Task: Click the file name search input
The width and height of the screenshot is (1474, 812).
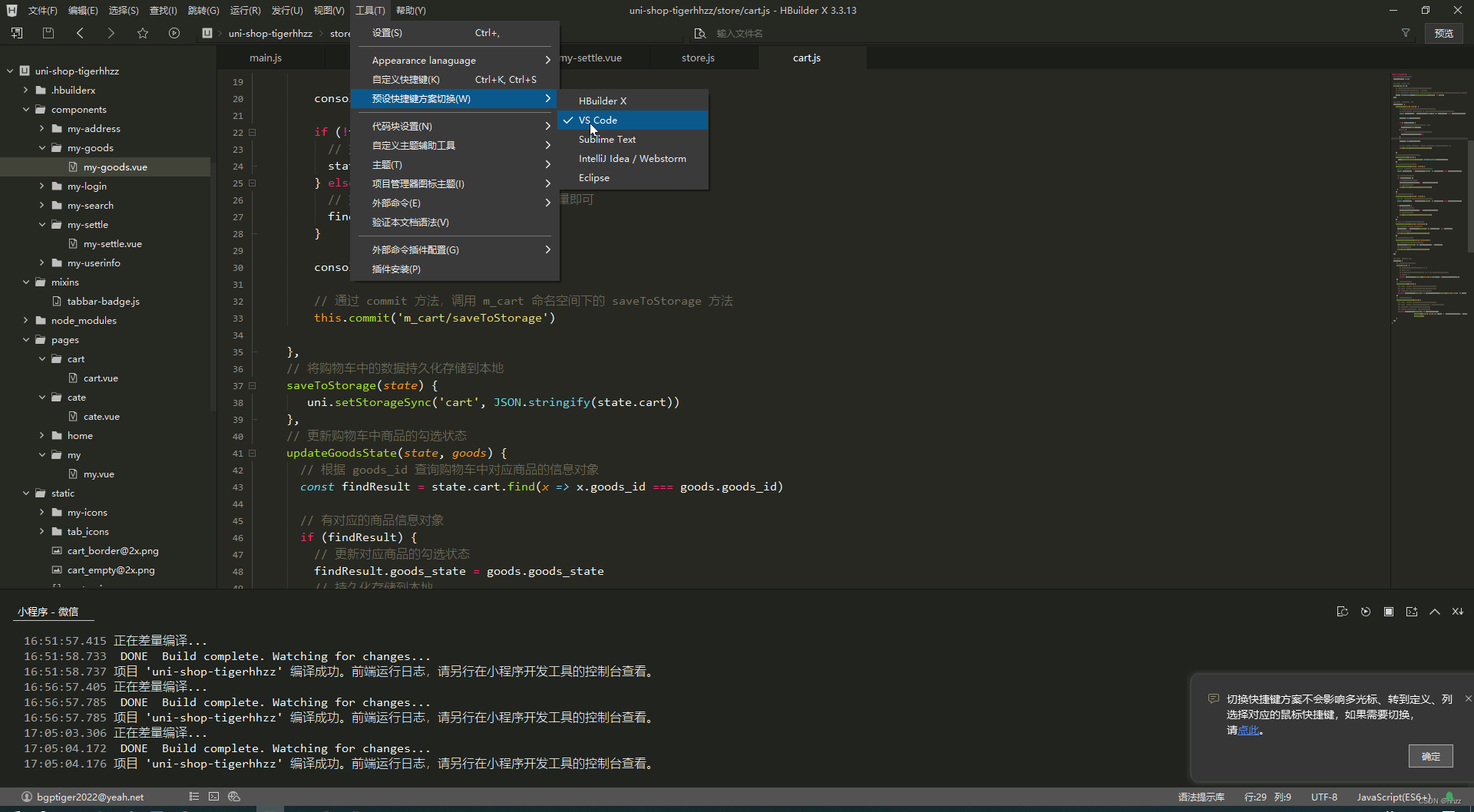Action: pos(1052,33)
